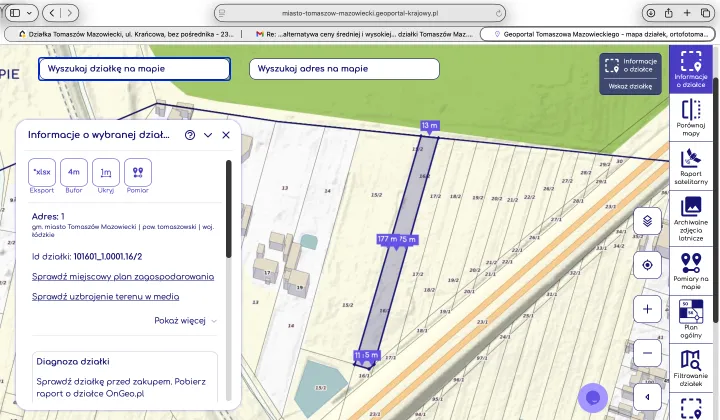Viewport: 720px width, 420px height.
Task: Zoom in the map with plus
Action: (x=647, y=309)
